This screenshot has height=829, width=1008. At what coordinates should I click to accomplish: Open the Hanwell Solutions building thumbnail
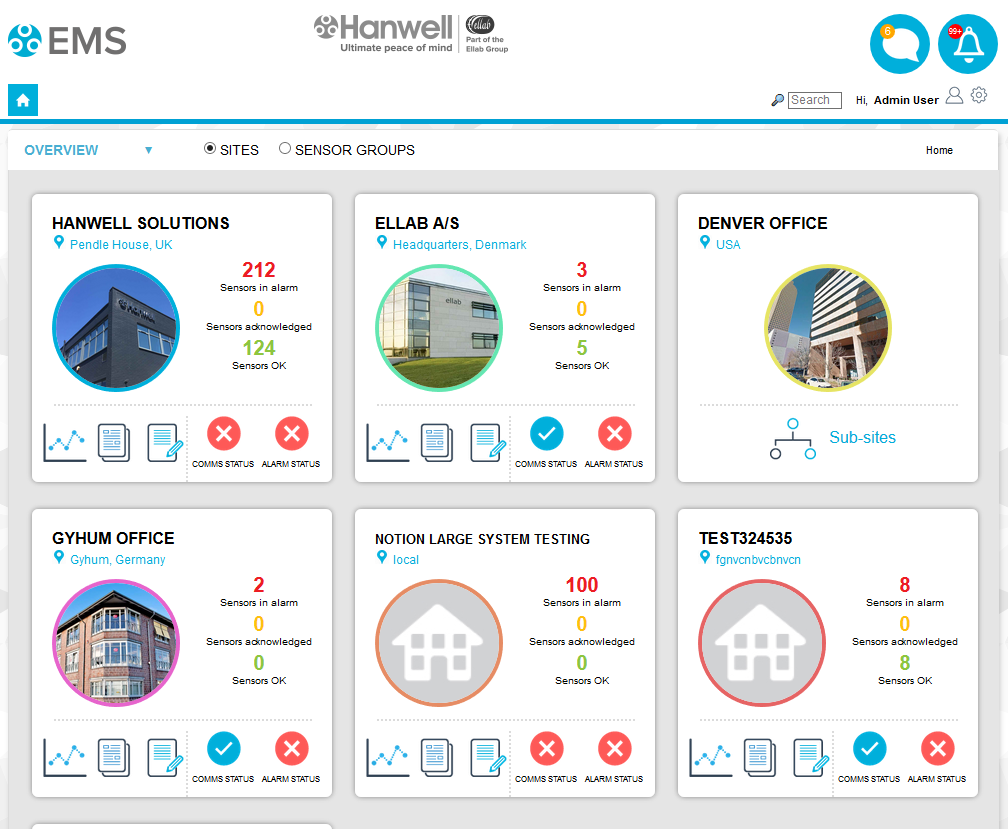116,328
